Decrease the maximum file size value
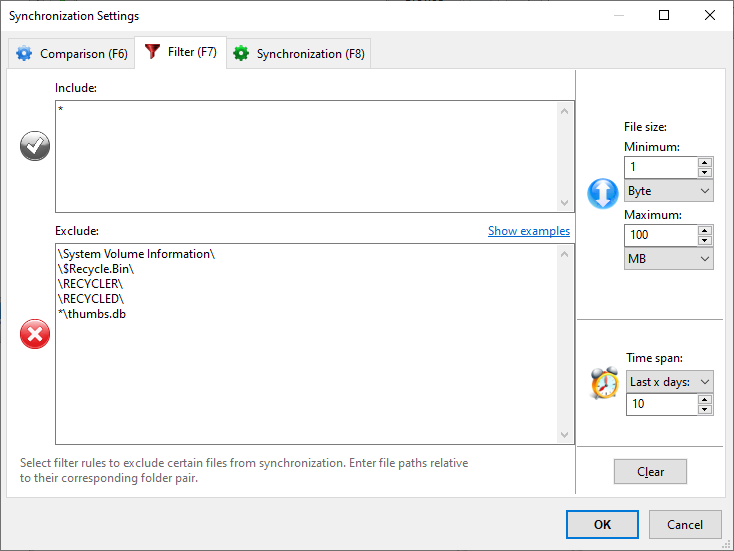The image size is (734, 551). (705, 240)
